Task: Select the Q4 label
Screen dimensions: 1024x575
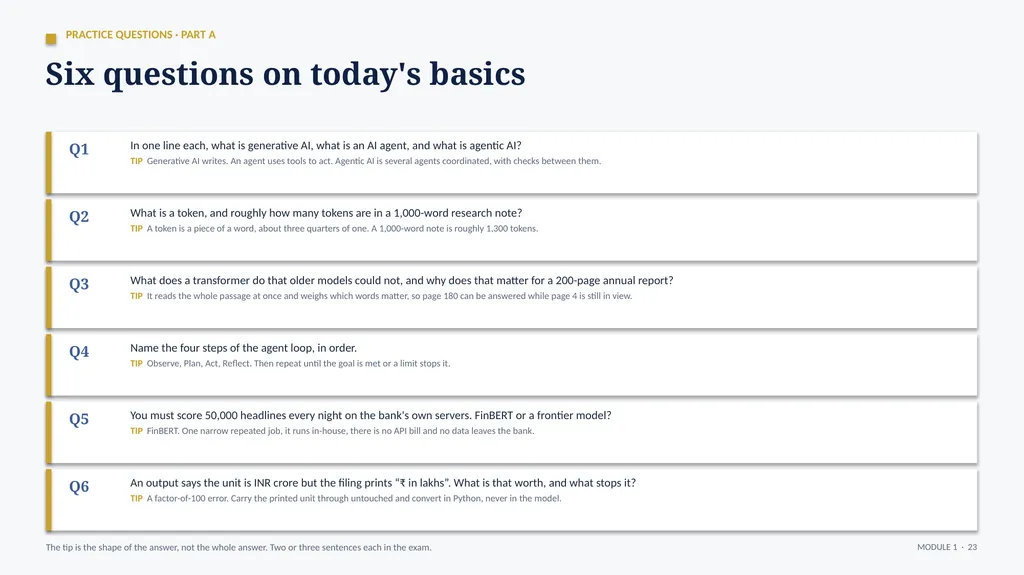Action: coord(79,352)
